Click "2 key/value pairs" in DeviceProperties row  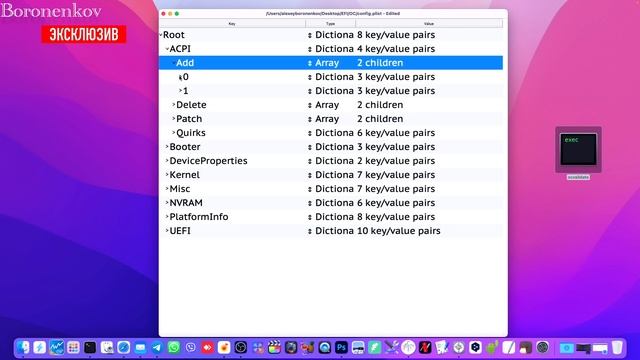pyautogui.click(x=396, y=161)
